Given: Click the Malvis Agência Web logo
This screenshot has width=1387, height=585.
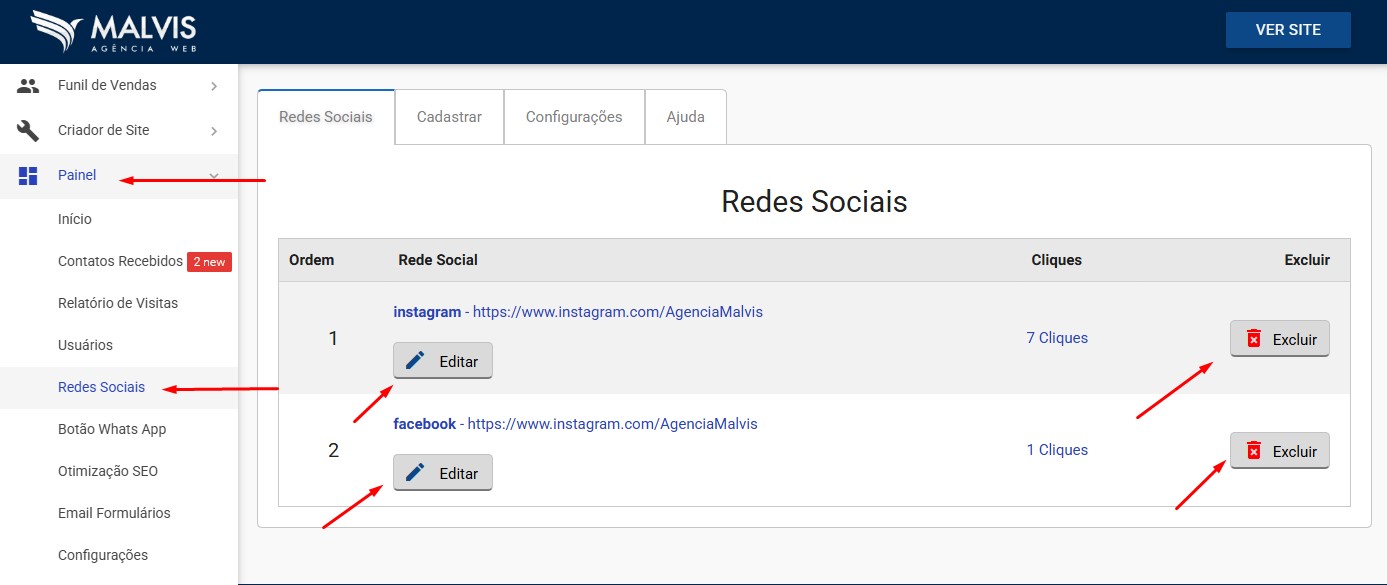Looking at the screenshot, I should 113,32.
